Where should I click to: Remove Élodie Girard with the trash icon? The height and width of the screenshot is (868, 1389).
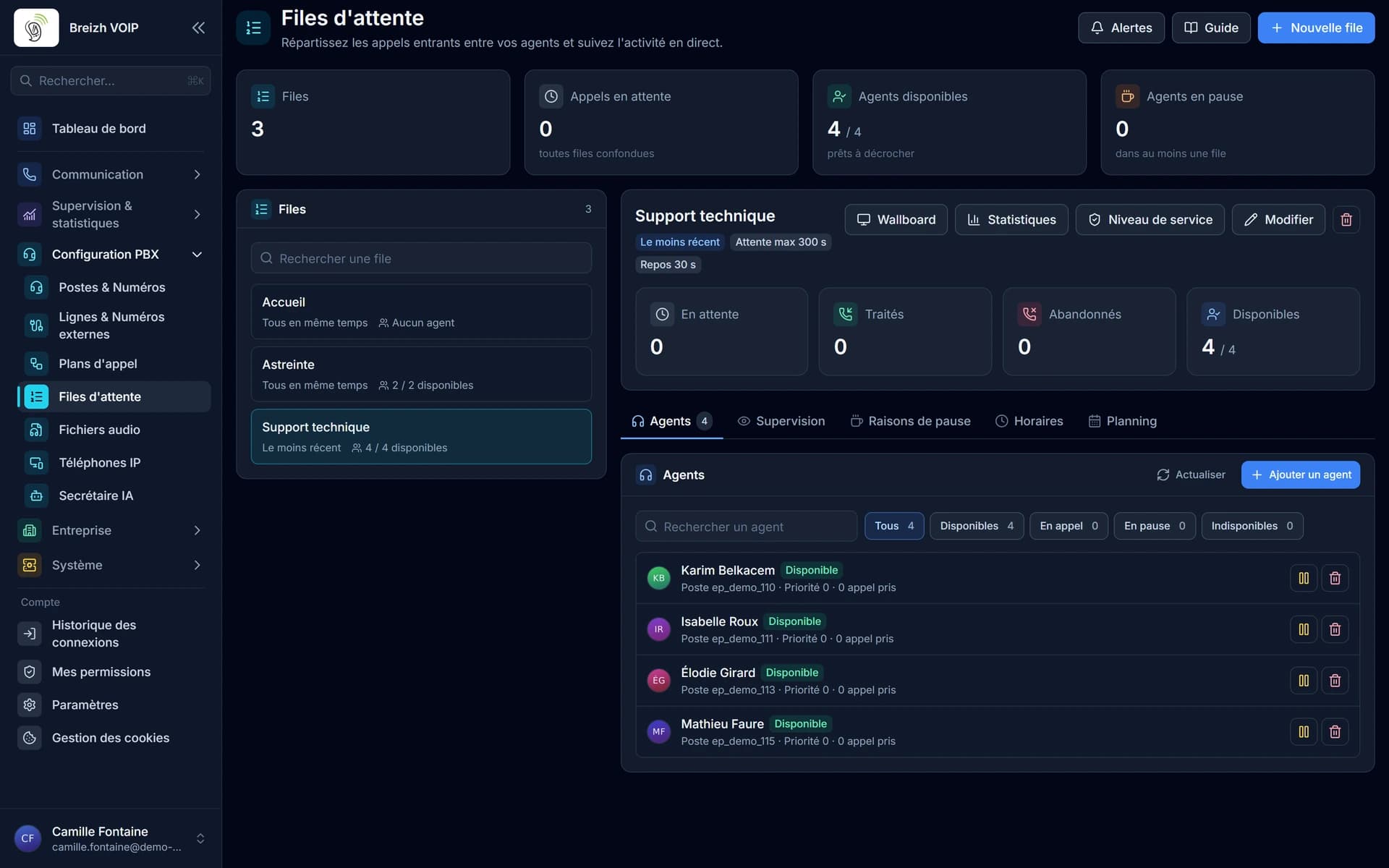(x=1335, y=681)
